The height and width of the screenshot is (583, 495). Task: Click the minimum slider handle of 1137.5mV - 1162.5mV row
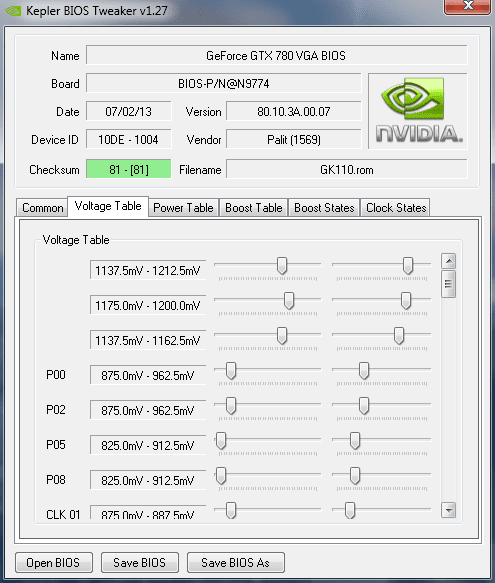(x=282, y=336)
